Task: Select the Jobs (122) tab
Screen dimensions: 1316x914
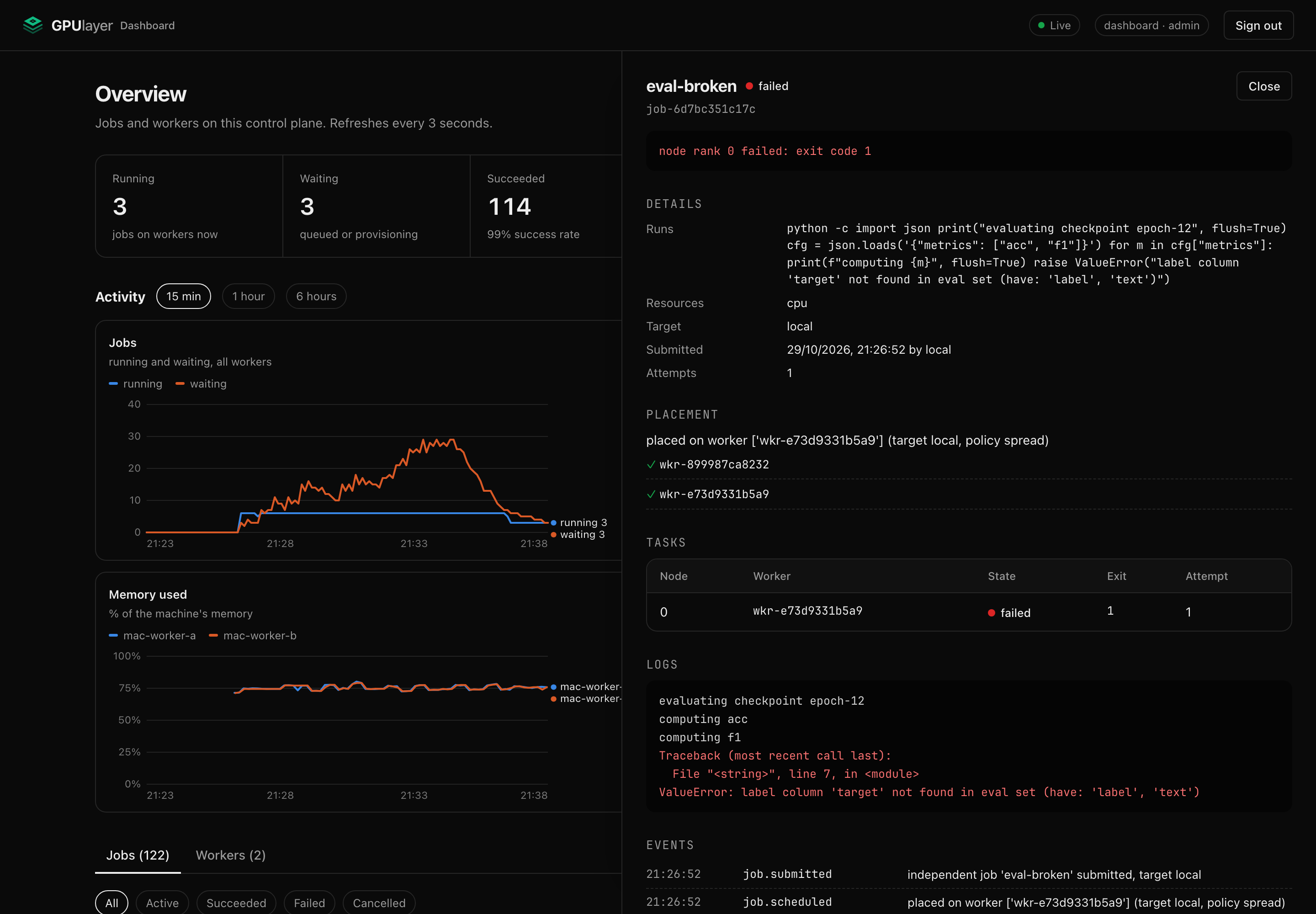Action: pyautogui.click(x=138, y=855)
